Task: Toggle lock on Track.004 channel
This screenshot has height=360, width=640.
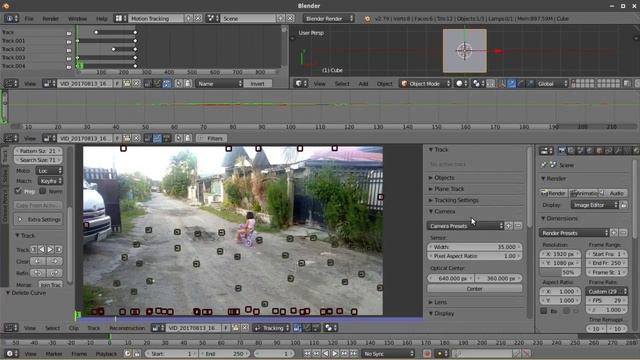Action: click(69, 66)
